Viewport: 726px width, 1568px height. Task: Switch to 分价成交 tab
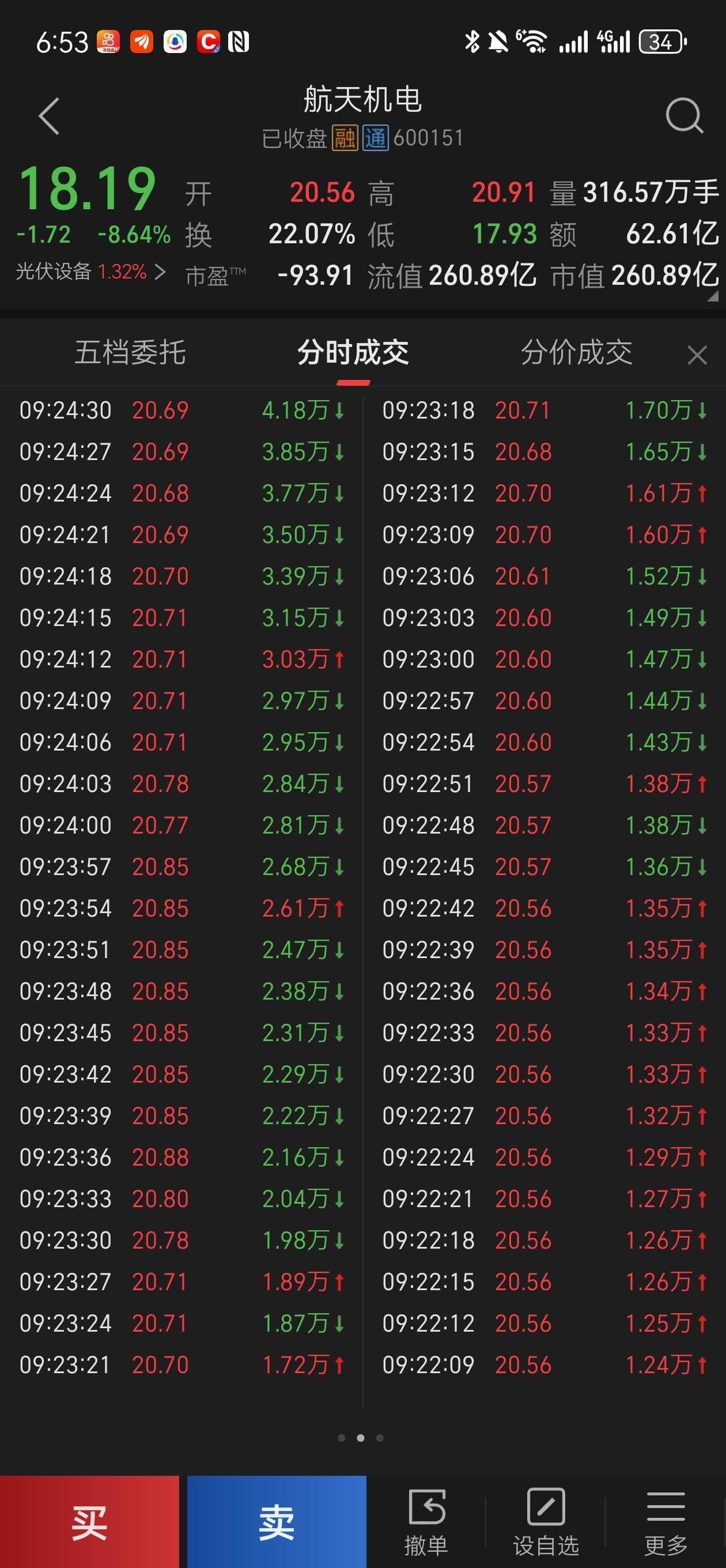(576, 353)
